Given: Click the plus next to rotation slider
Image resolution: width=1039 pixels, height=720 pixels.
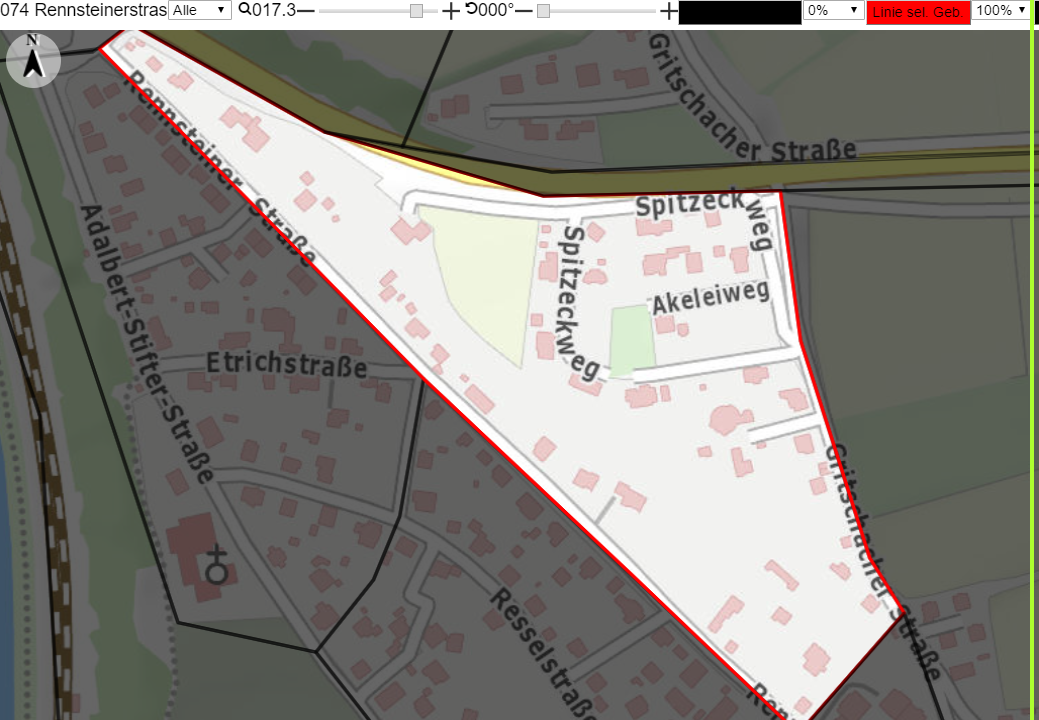Looking at the screenshot, I should pyautogui.click(x=669, y=11).
